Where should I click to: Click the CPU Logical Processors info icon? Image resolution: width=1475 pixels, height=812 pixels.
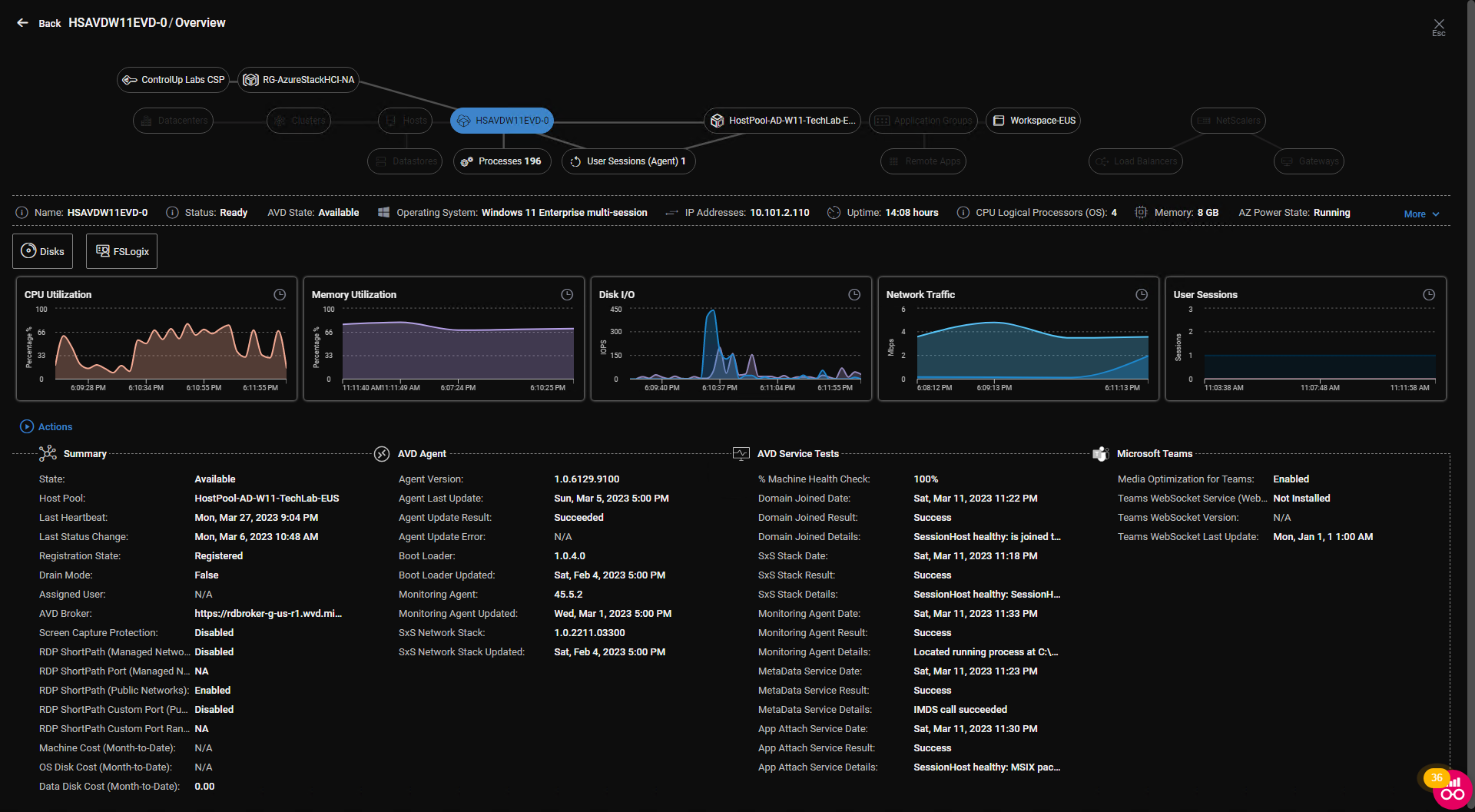click(x=963, y=213)
